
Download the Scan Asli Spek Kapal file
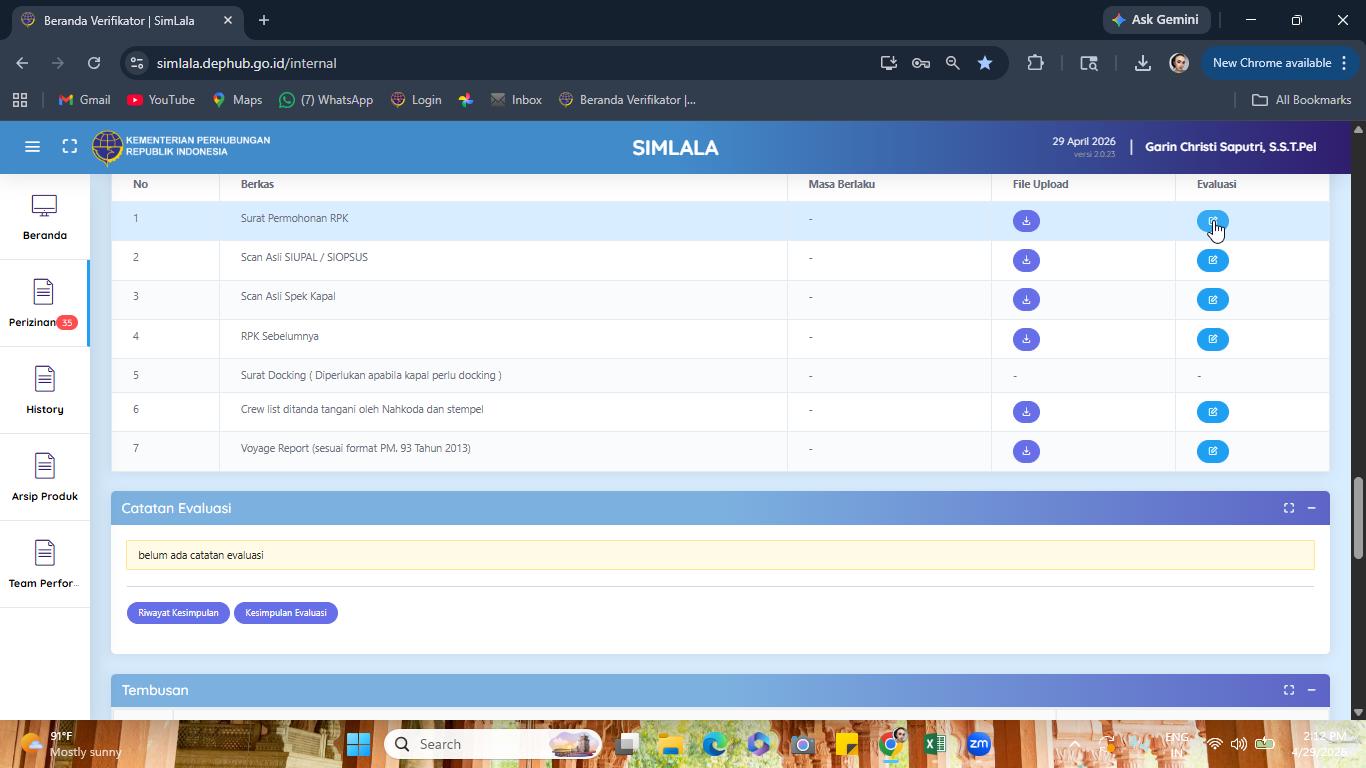tap(1026, 299)
